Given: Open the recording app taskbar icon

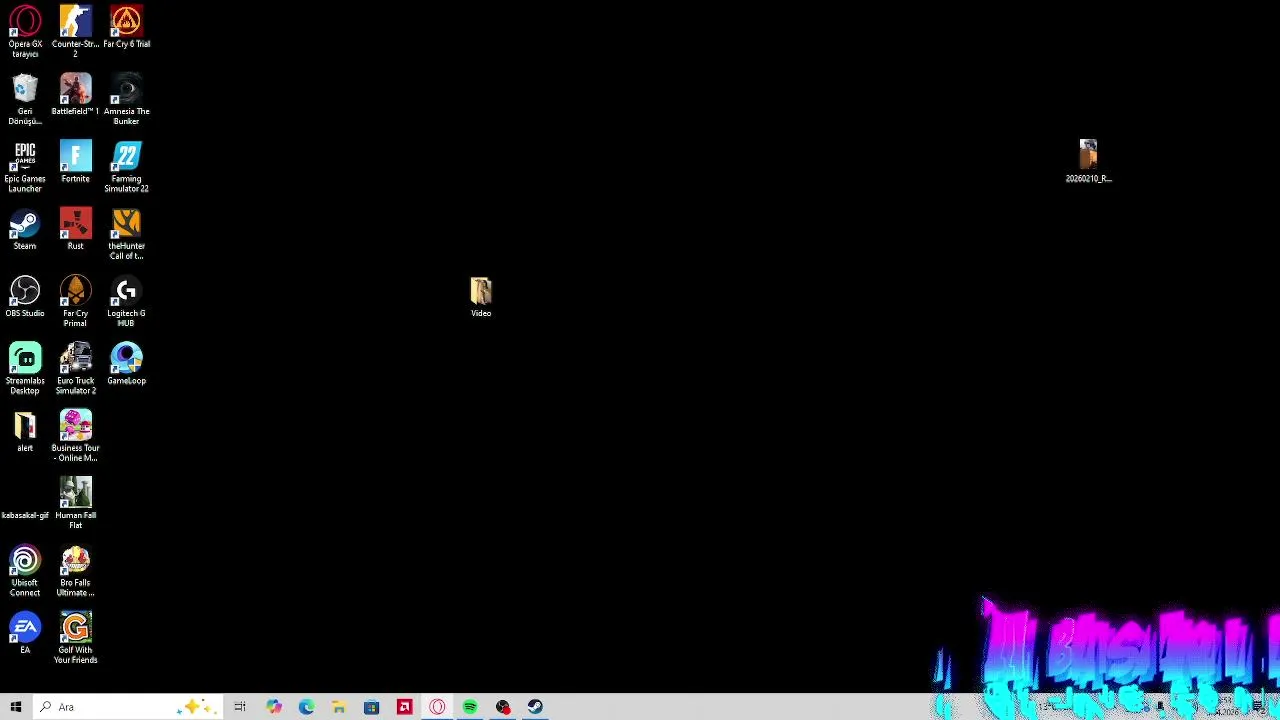Looking at the screenshot, I should [503, 707].
